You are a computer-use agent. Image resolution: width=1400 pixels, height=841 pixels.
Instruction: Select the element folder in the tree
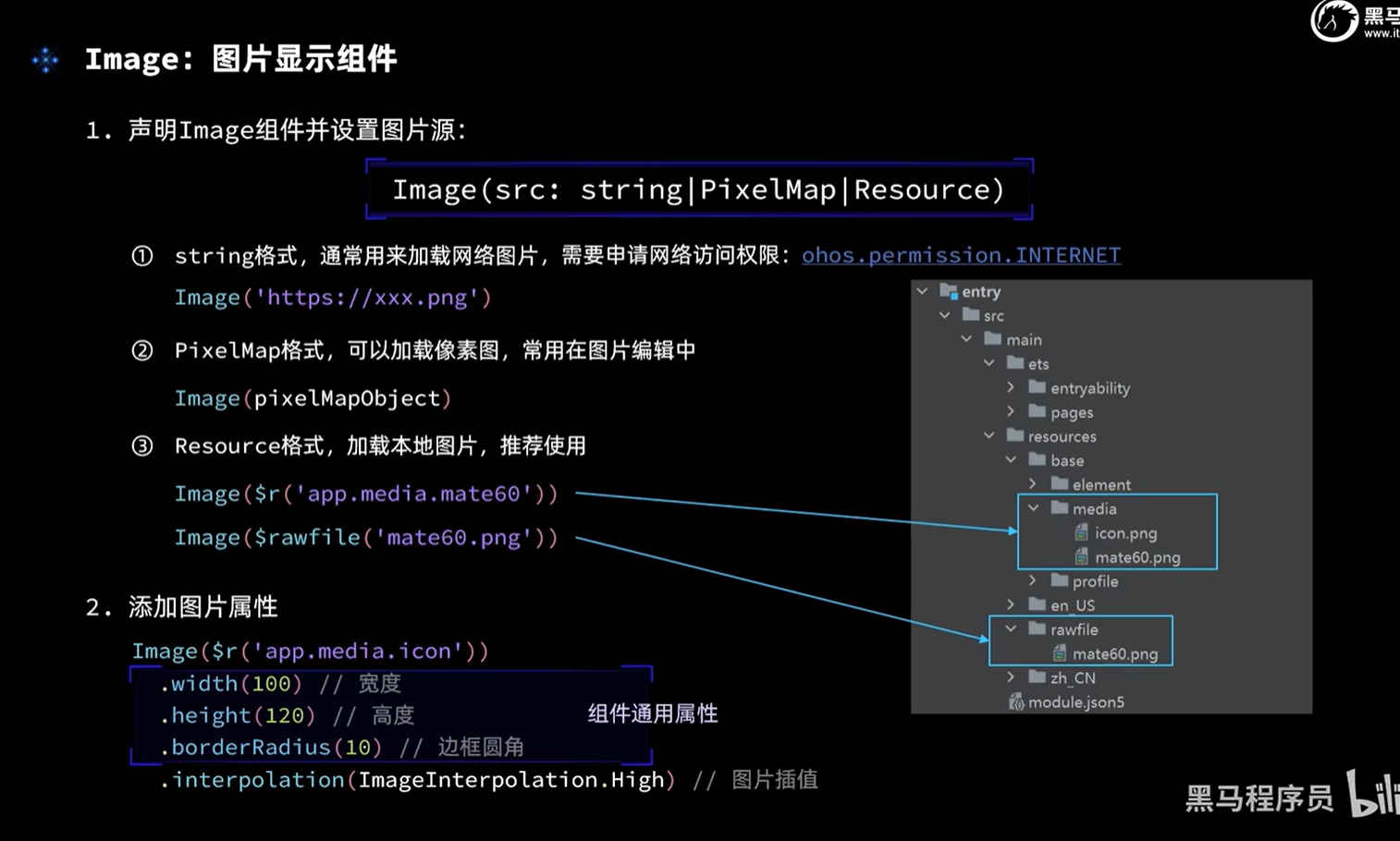(x=1100, y=484)
